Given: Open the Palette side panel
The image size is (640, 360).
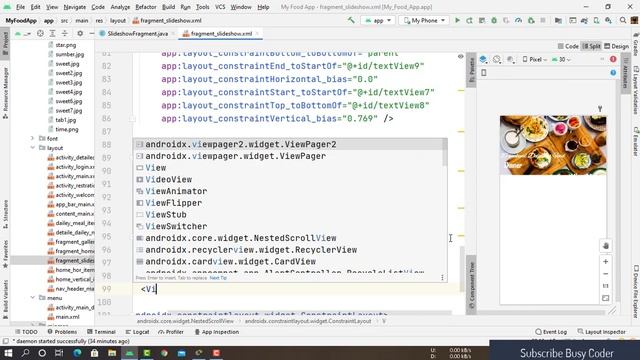Looking at the screenshot, I should pos(471,70).
